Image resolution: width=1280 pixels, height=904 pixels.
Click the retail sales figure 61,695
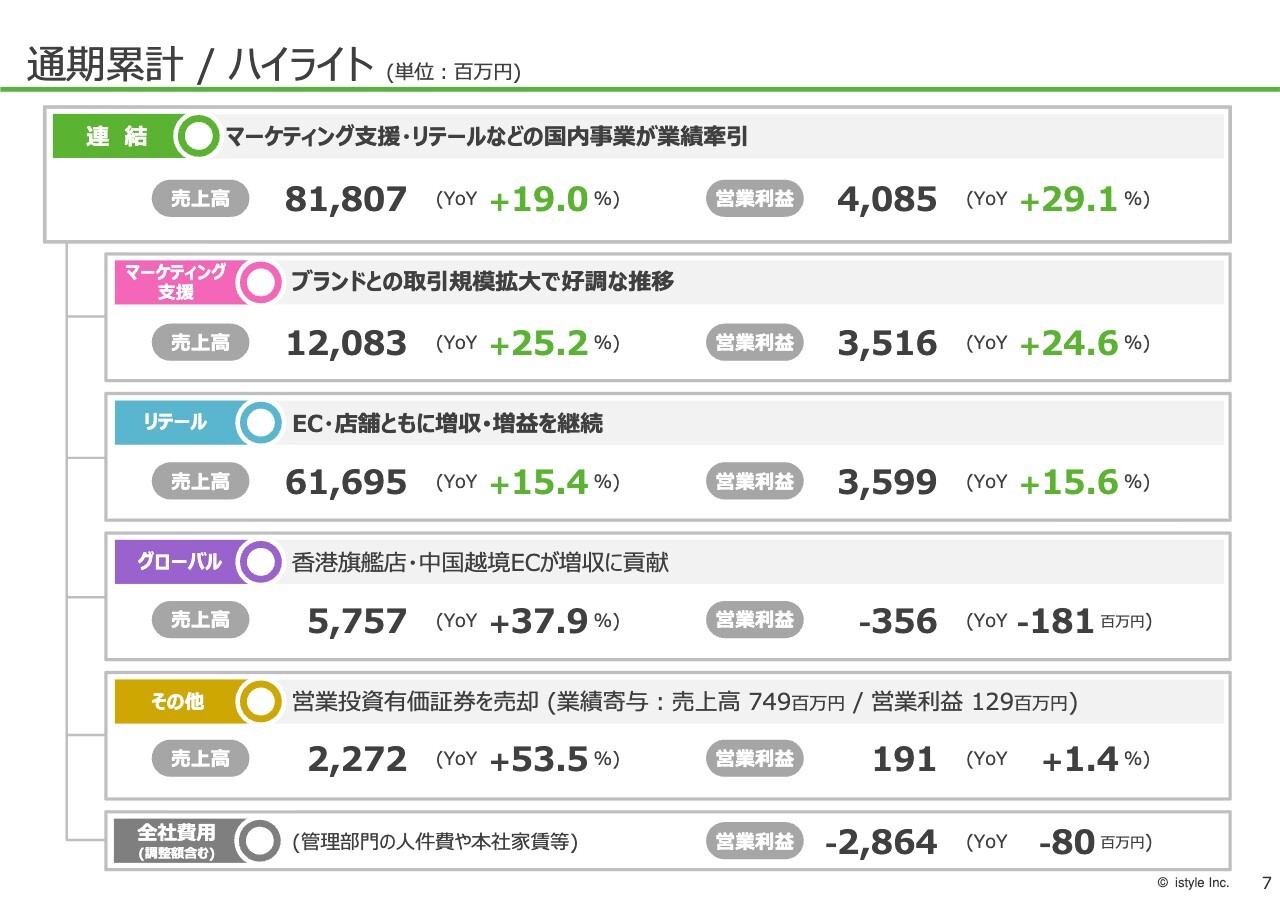click(346, 483)
